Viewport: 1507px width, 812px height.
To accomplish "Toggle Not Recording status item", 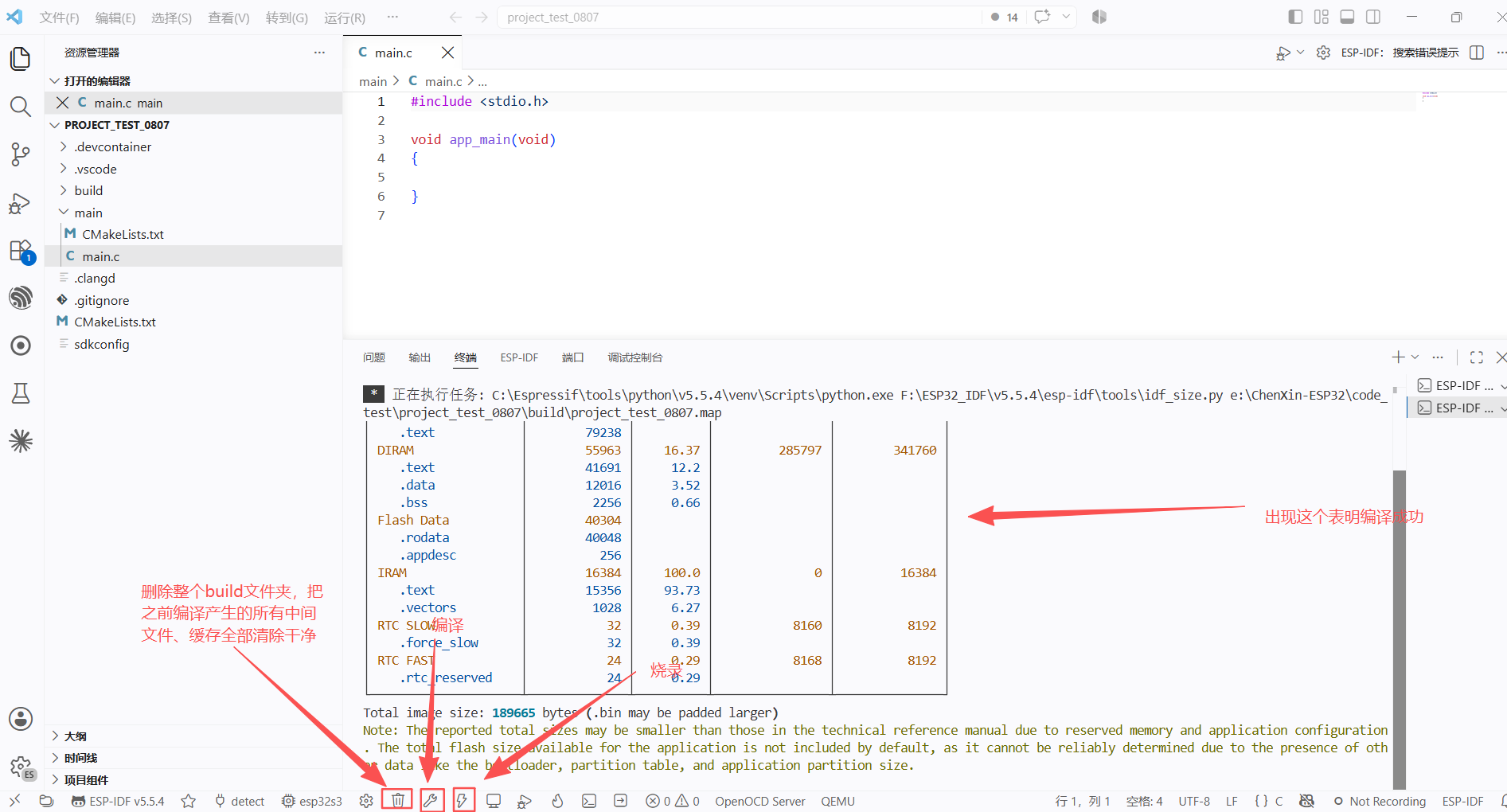I will coord(1380,801).
